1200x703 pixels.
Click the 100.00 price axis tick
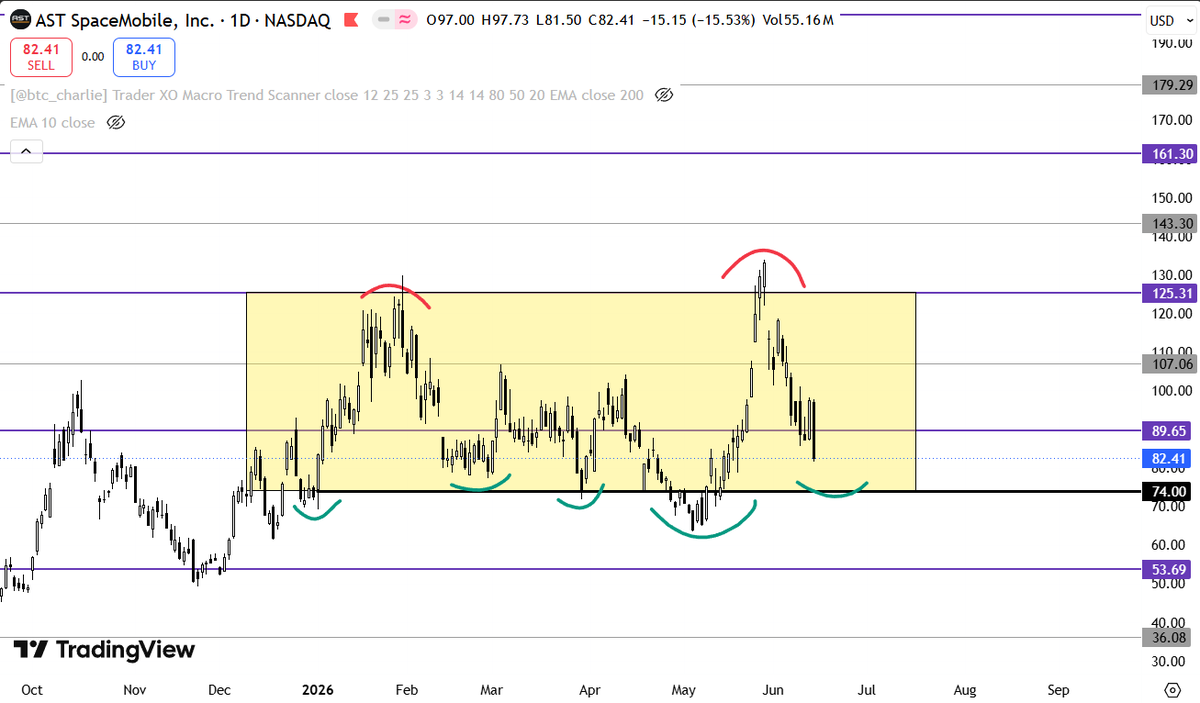point(1169,391)
